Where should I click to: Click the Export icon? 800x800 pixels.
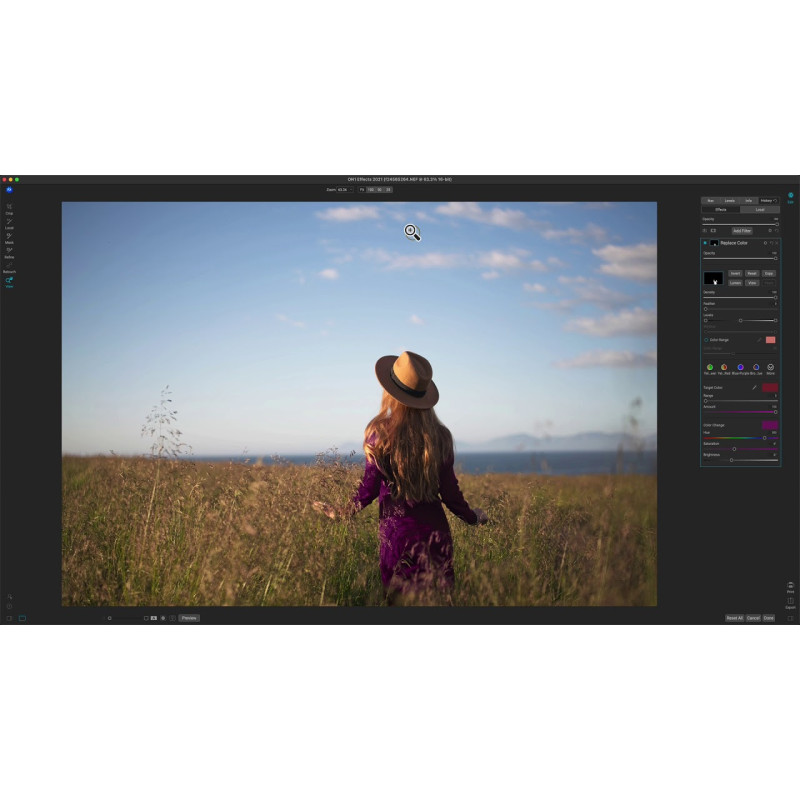coord(790,602)
